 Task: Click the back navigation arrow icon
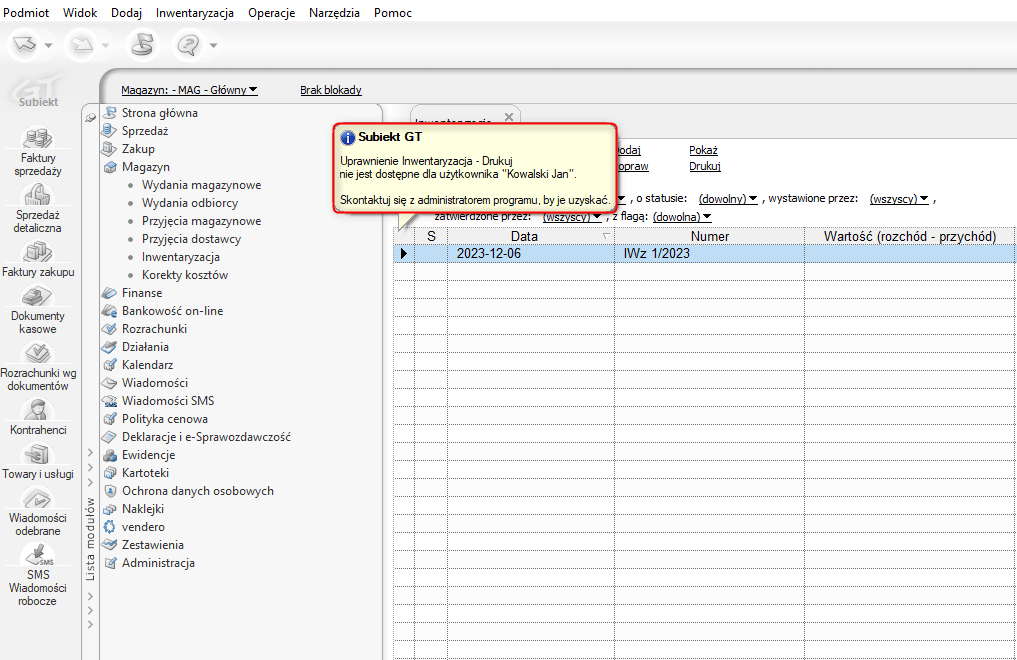point(25,45)
